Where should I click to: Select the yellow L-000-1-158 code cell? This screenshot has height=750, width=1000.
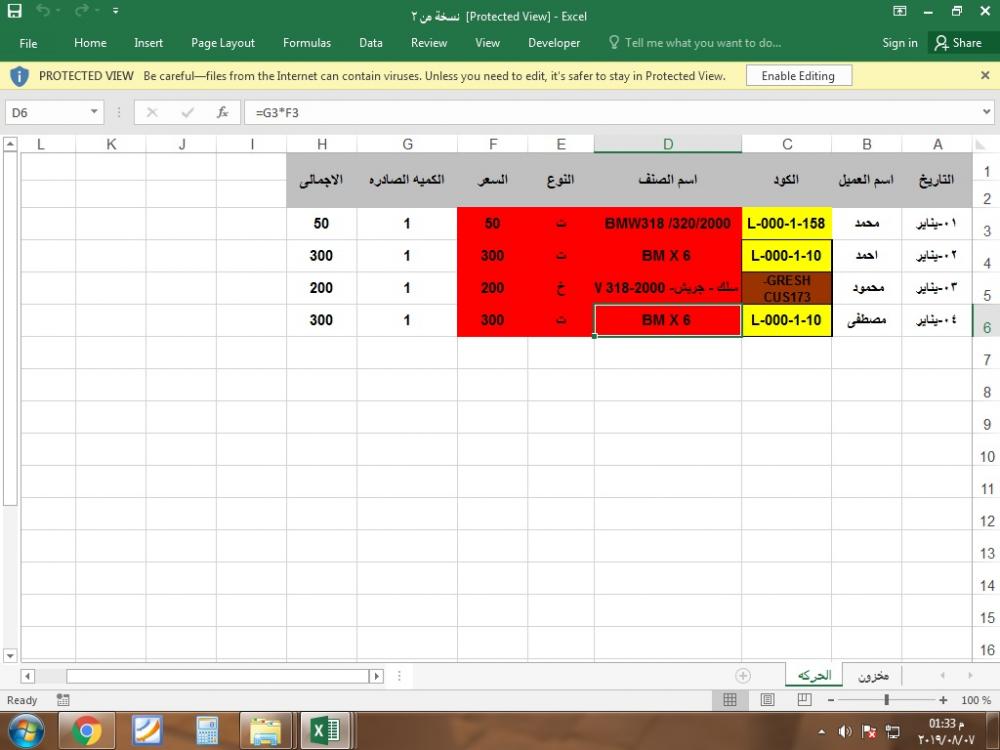coord(786,223)
